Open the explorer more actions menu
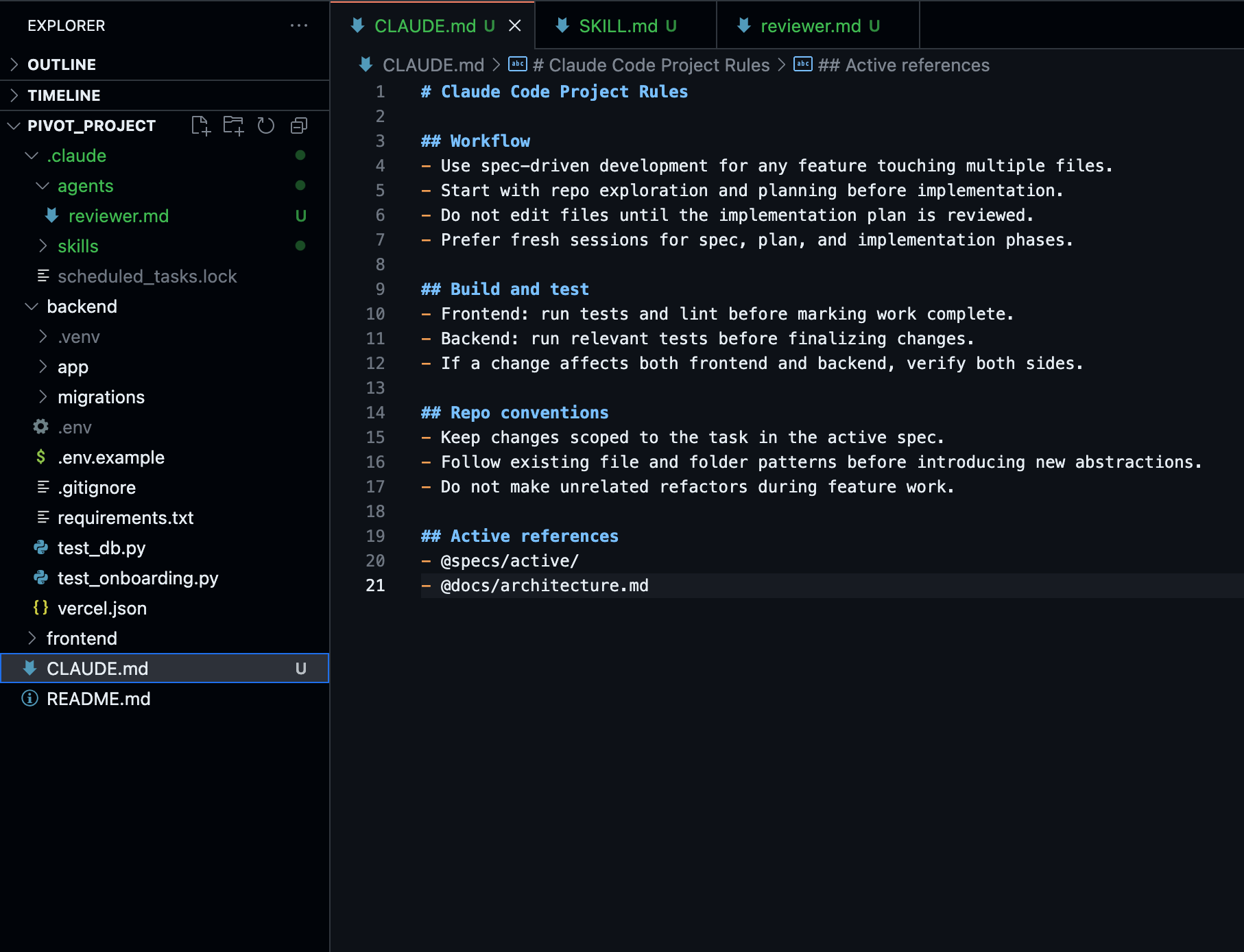Viewport: 1244px width, 952px height. (x=299, y=25)
